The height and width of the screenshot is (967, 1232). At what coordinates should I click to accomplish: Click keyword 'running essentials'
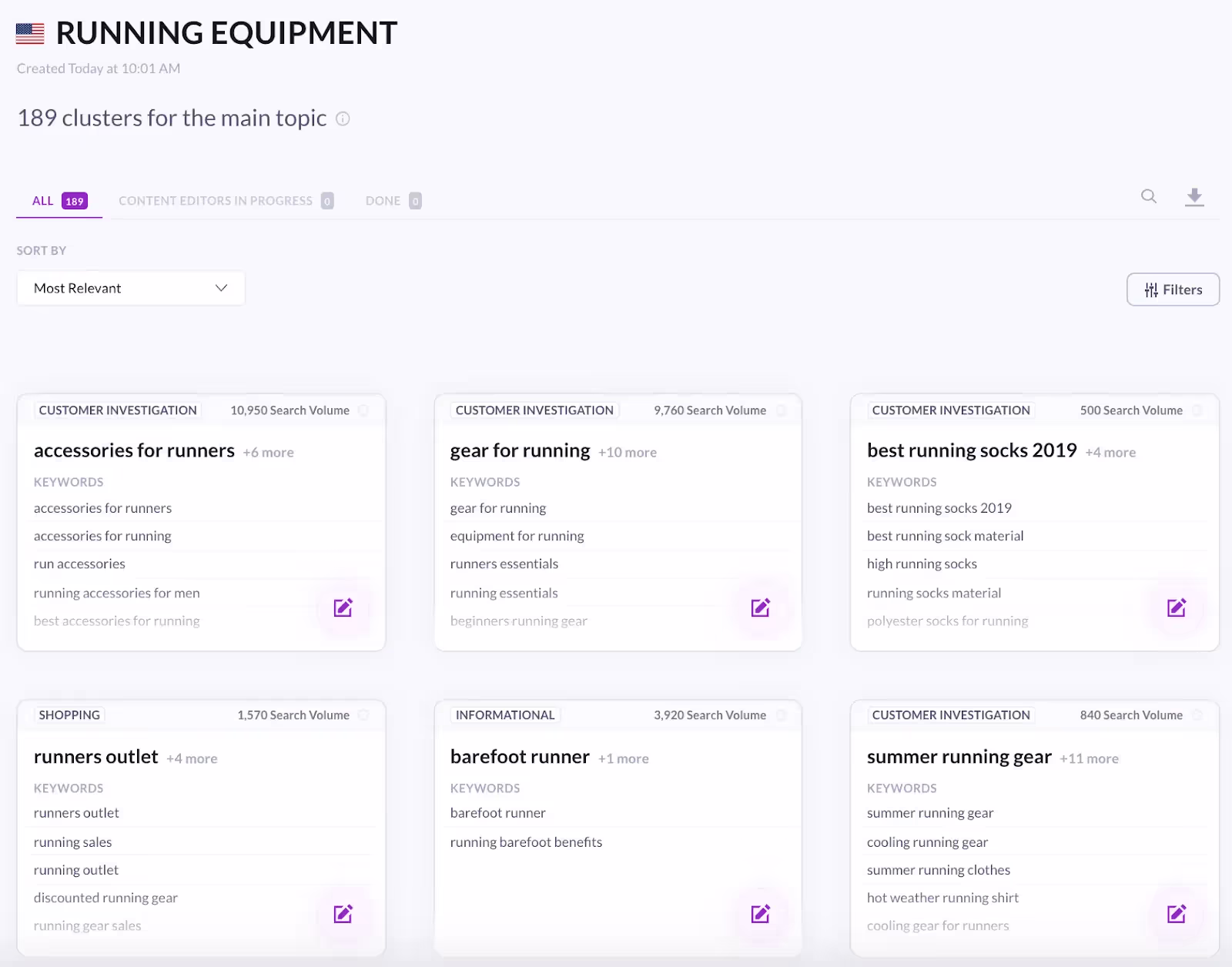pos(504,593)
